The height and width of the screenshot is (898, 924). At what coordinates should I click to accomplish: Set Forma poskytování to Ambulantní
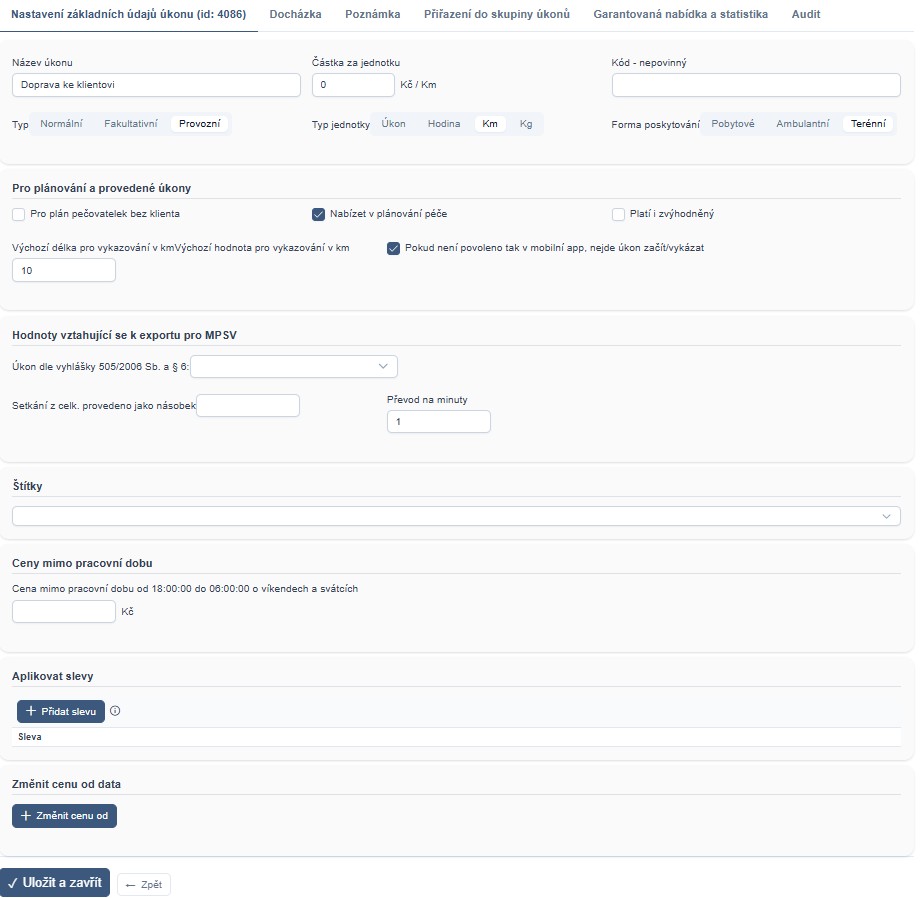[802, 124]
